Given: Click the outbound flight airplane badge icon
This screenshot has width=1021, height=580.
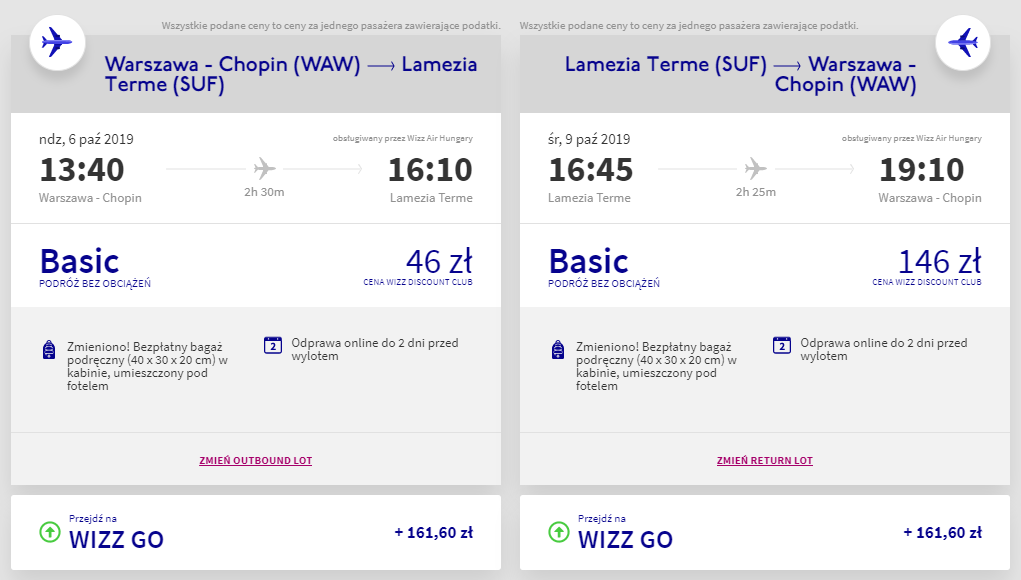Looking at the screenshot, I should [56, 43].
